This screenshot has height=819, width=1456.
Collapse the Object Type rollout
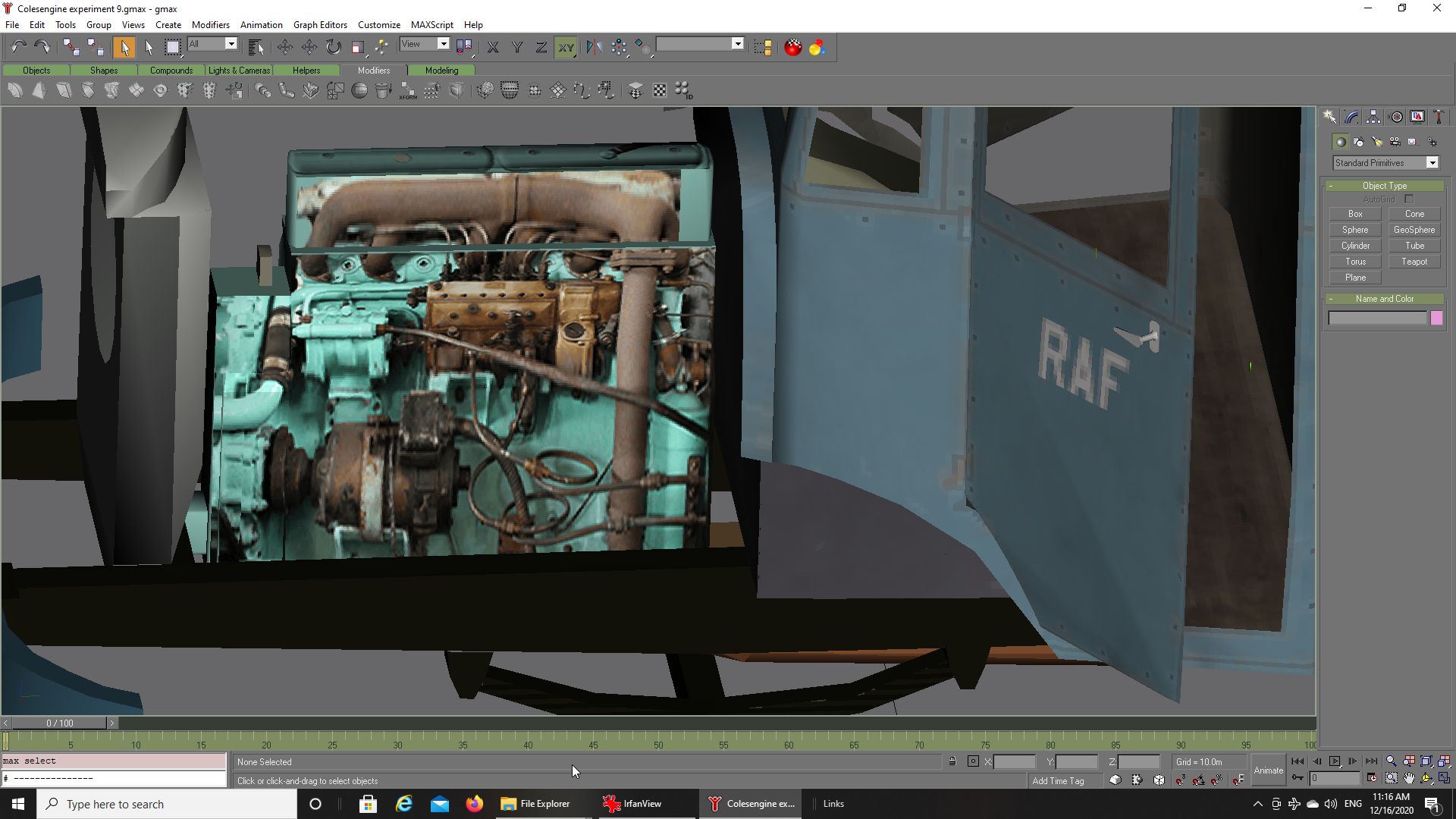pyautogui.click(x=1384, y=186)
